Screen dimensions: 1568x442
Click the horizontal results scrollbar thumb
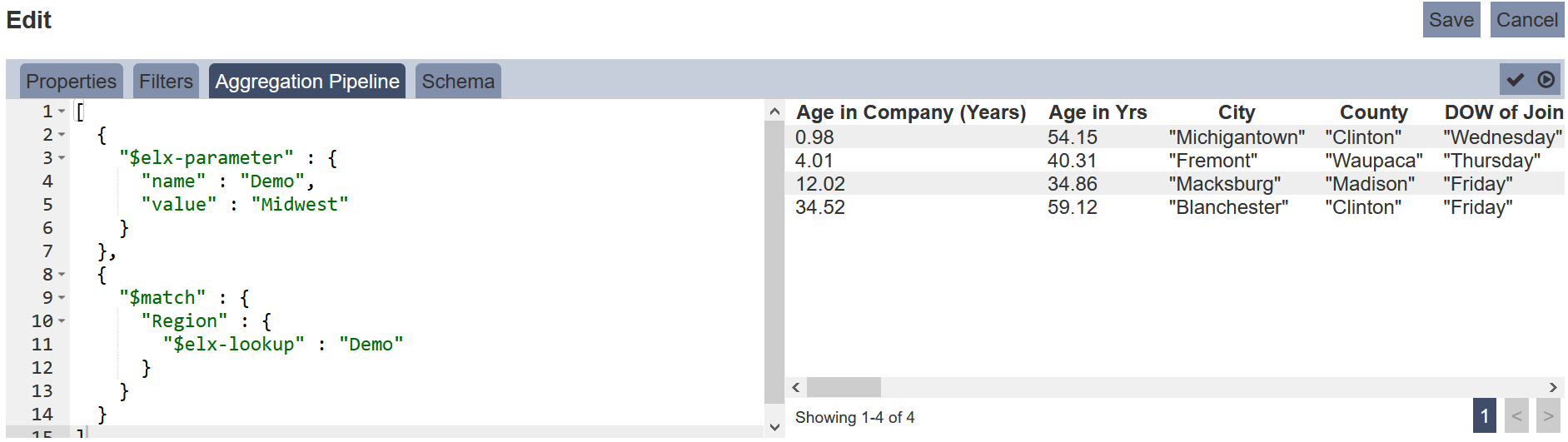tap(844, 388)
